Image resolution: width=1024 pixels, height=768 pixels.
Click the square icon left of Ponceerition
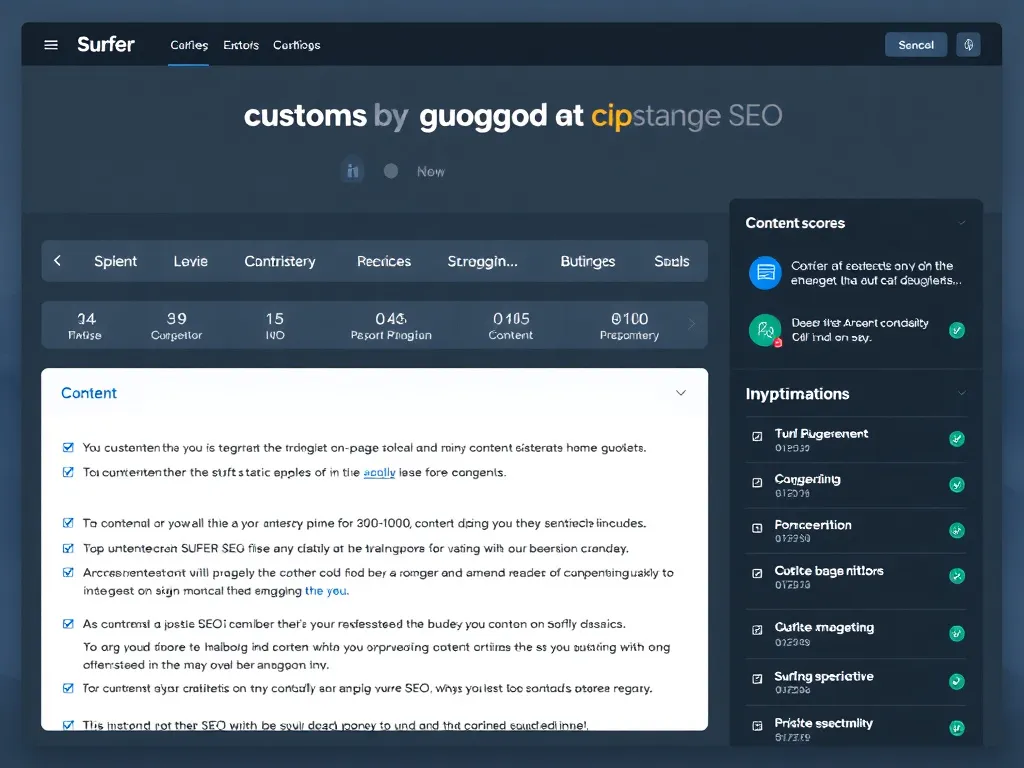758,528
